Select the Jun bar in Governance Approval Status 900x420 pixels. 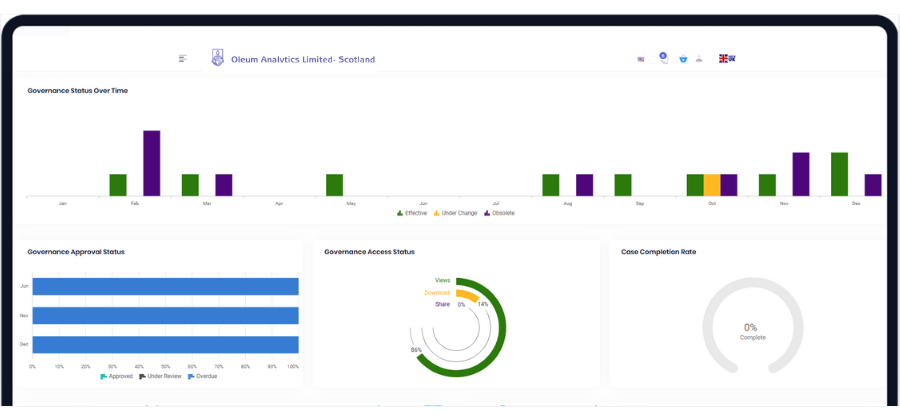(165, 286)
